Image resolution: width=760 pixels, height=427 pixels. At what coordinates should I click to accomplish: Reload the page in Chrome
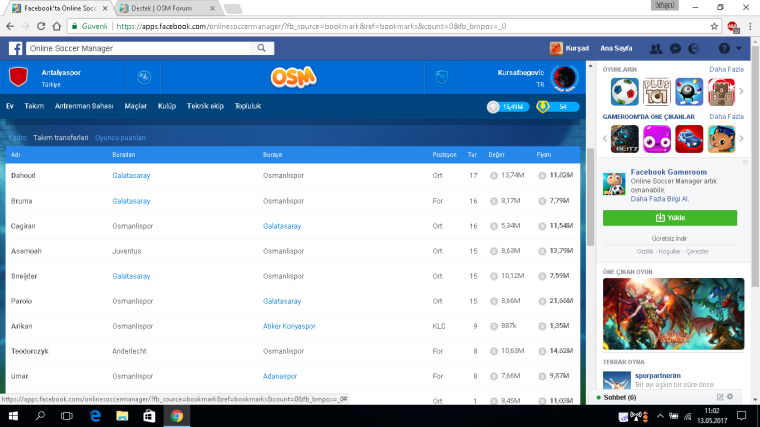pyautogui.click(x=41, y=27)
